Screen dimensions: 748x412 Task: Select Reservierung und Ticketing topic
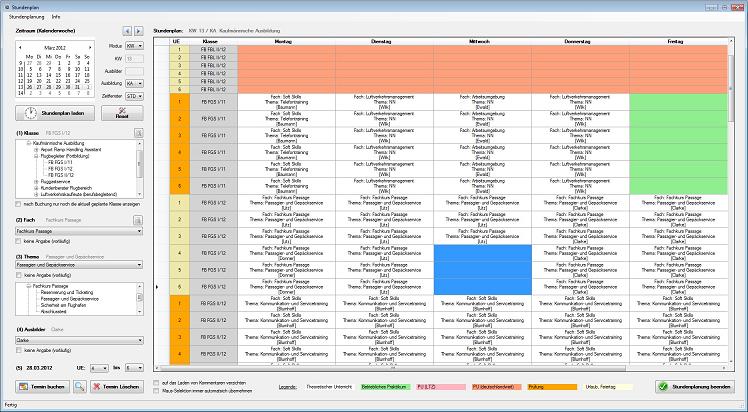point(67,292)
